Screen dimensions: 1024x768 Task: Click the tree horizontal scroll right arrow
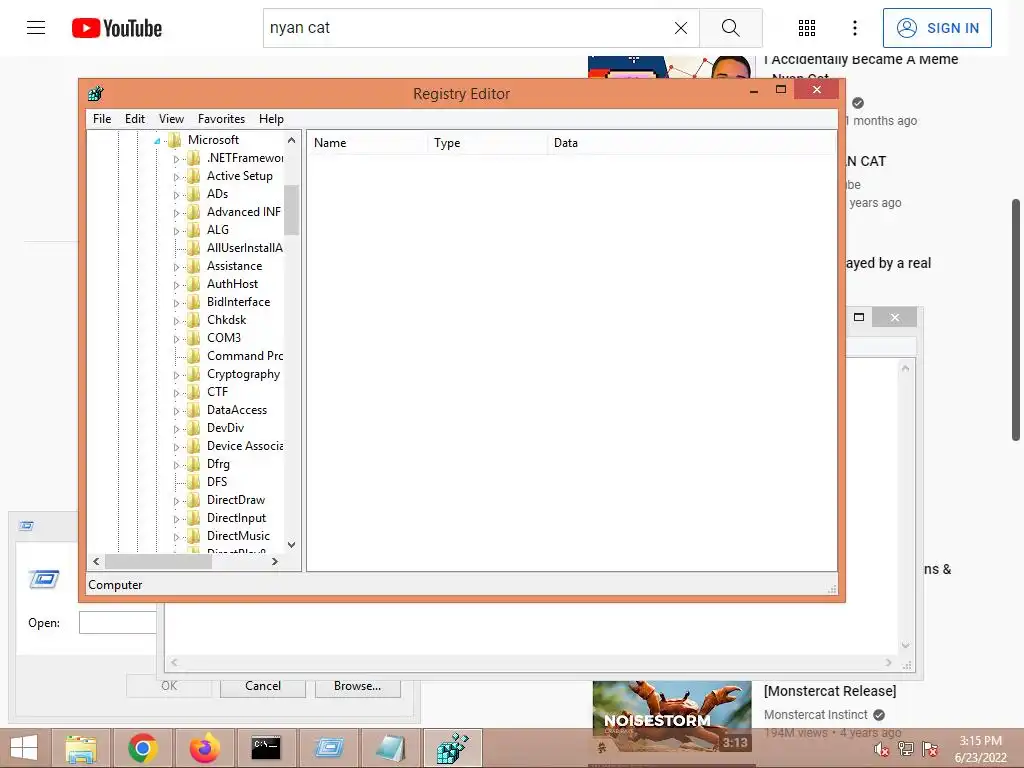[x=275, y=562]
